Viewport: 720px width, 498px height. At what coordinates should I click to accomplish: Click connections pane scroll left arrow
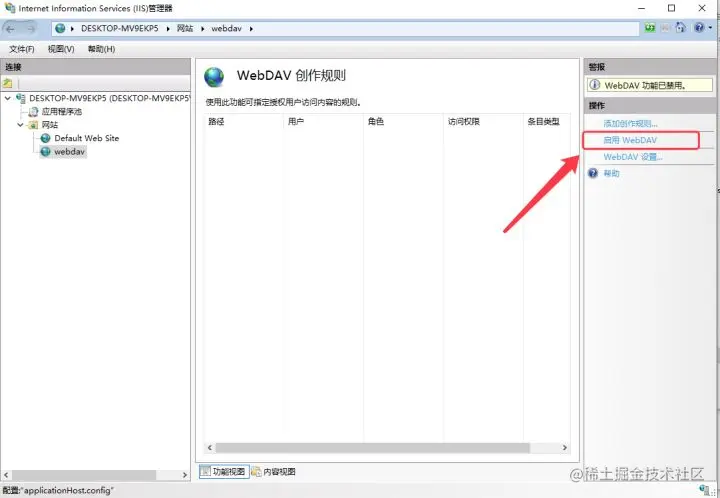tap(6, 475)
